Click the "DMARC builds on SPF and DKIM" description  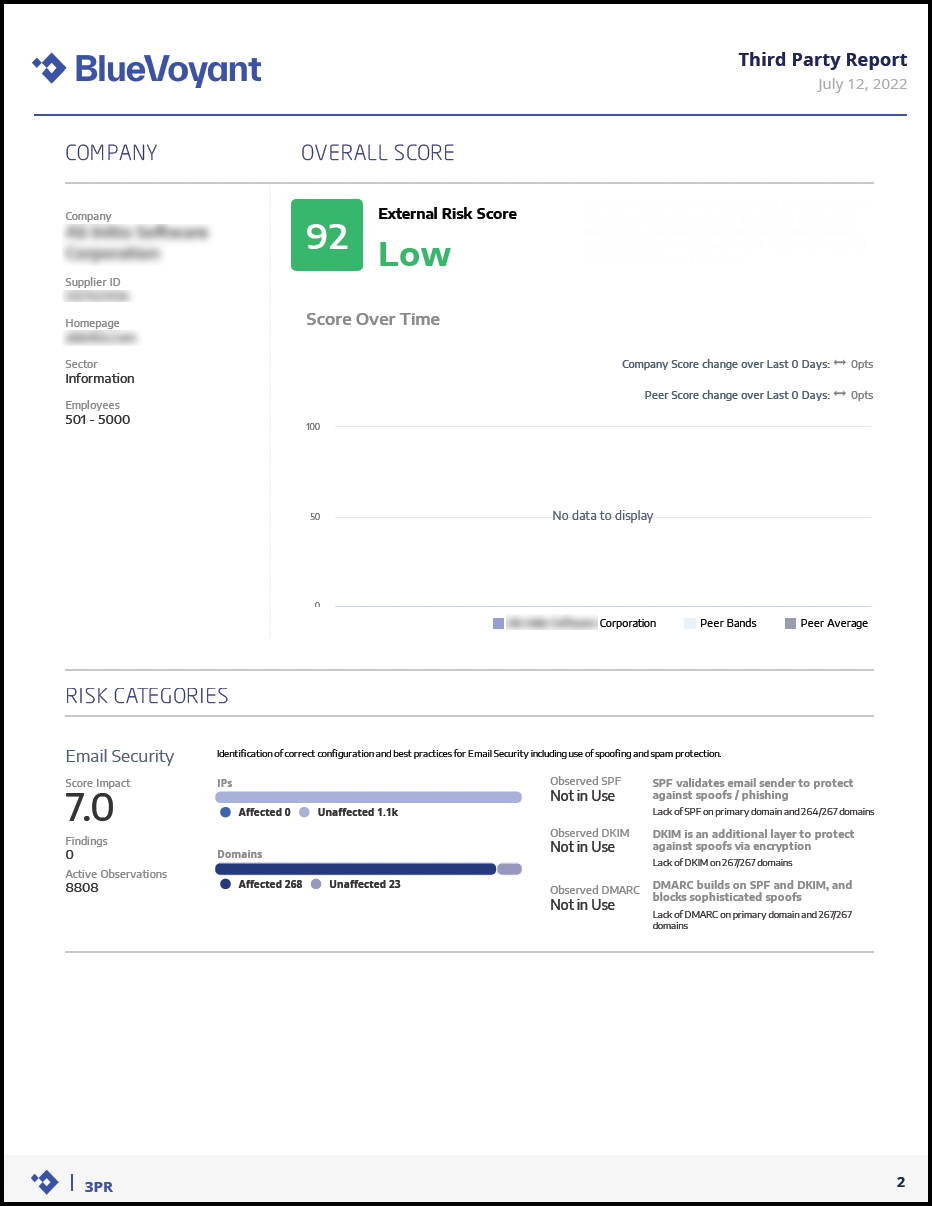click(x=752, y=891)
